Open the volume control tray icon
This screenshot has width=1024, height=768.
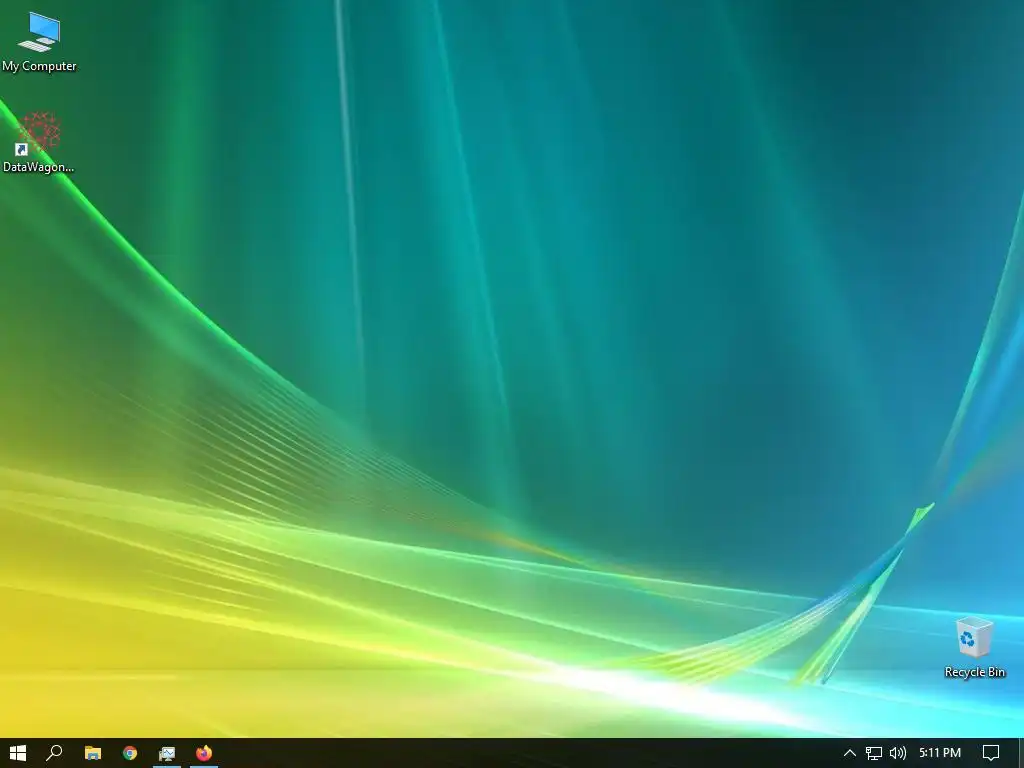[x=898, y=753]
